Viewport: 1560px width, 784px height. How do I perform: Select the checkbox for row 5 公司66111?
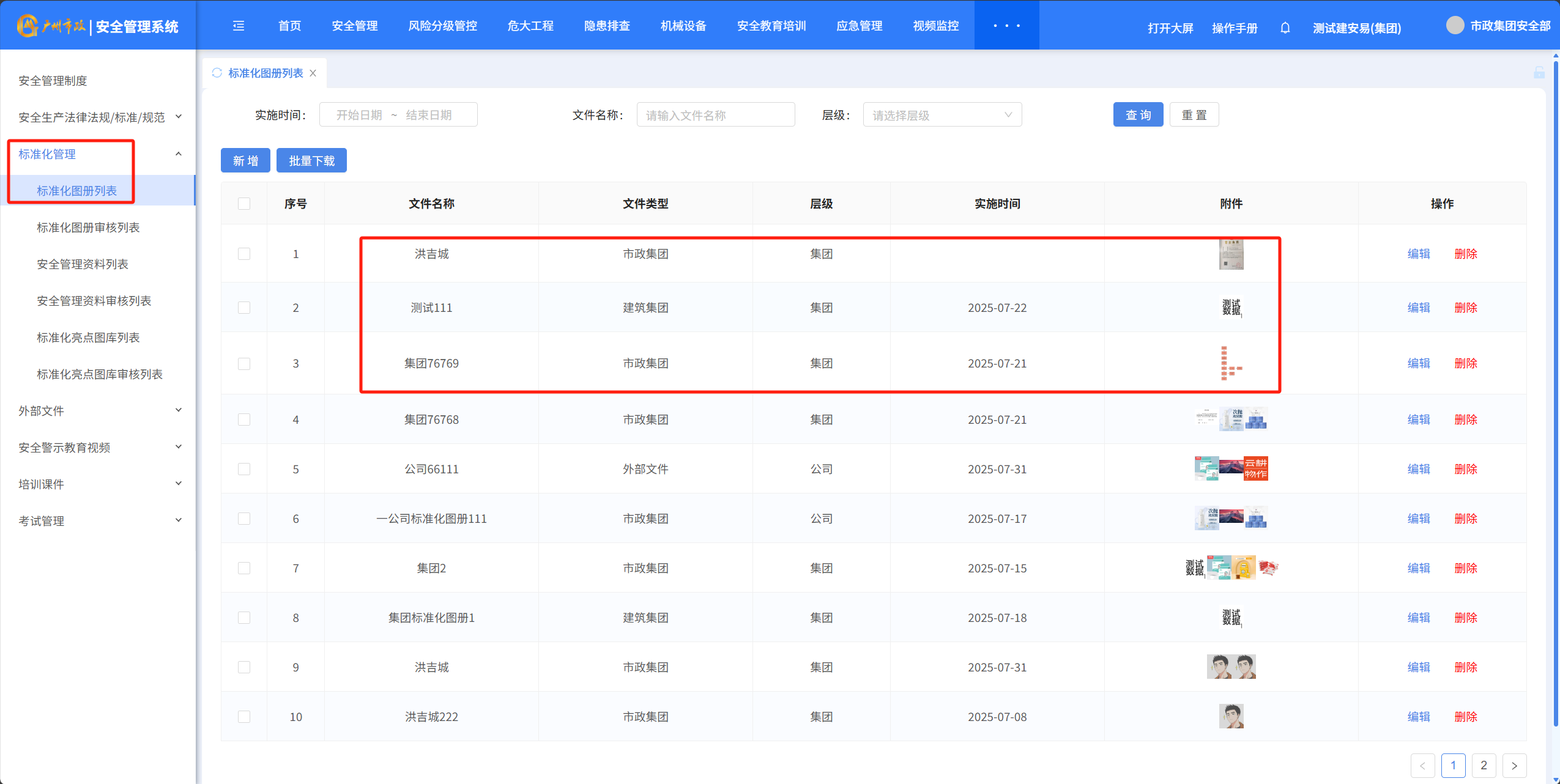pos(244,469)
